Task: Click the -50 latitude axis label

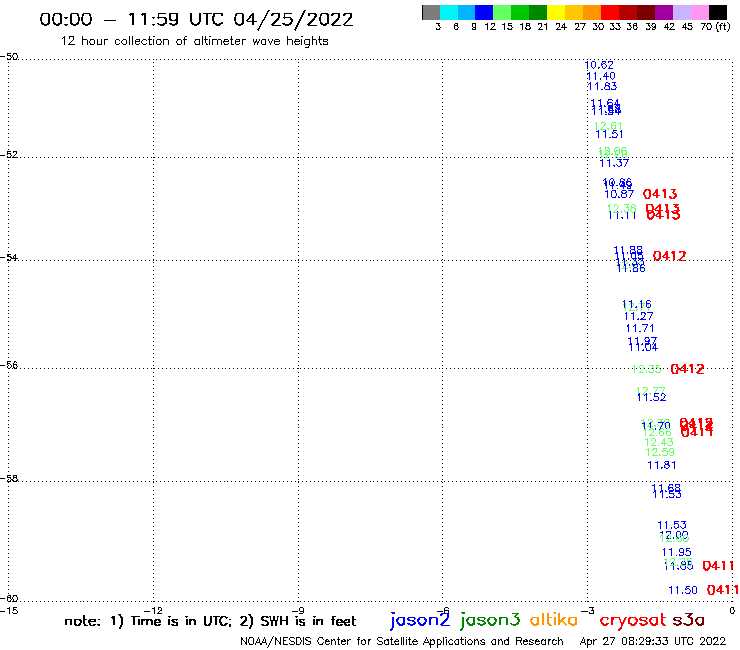Action: point(9,57)
